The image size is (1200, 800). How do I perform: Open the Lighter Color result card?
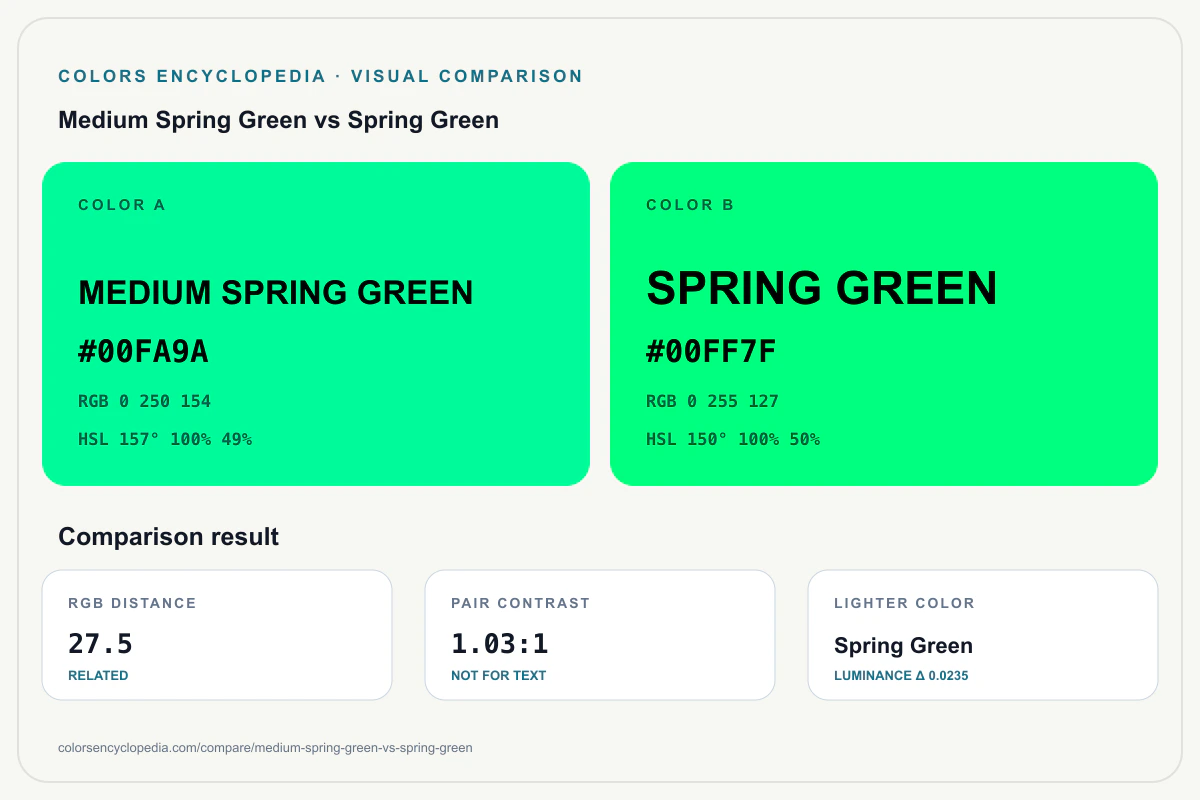(x=983, y=635)
